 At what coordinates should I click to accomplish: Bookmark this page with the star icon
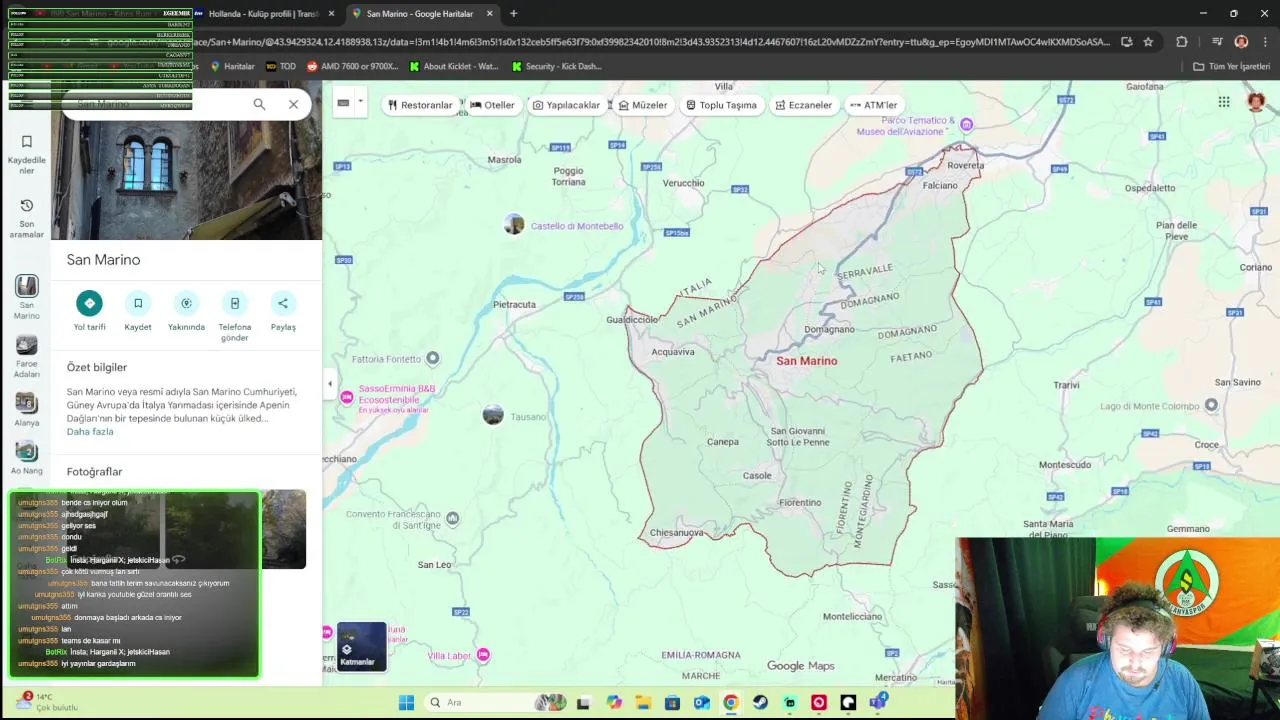[x=1148, y=42]
